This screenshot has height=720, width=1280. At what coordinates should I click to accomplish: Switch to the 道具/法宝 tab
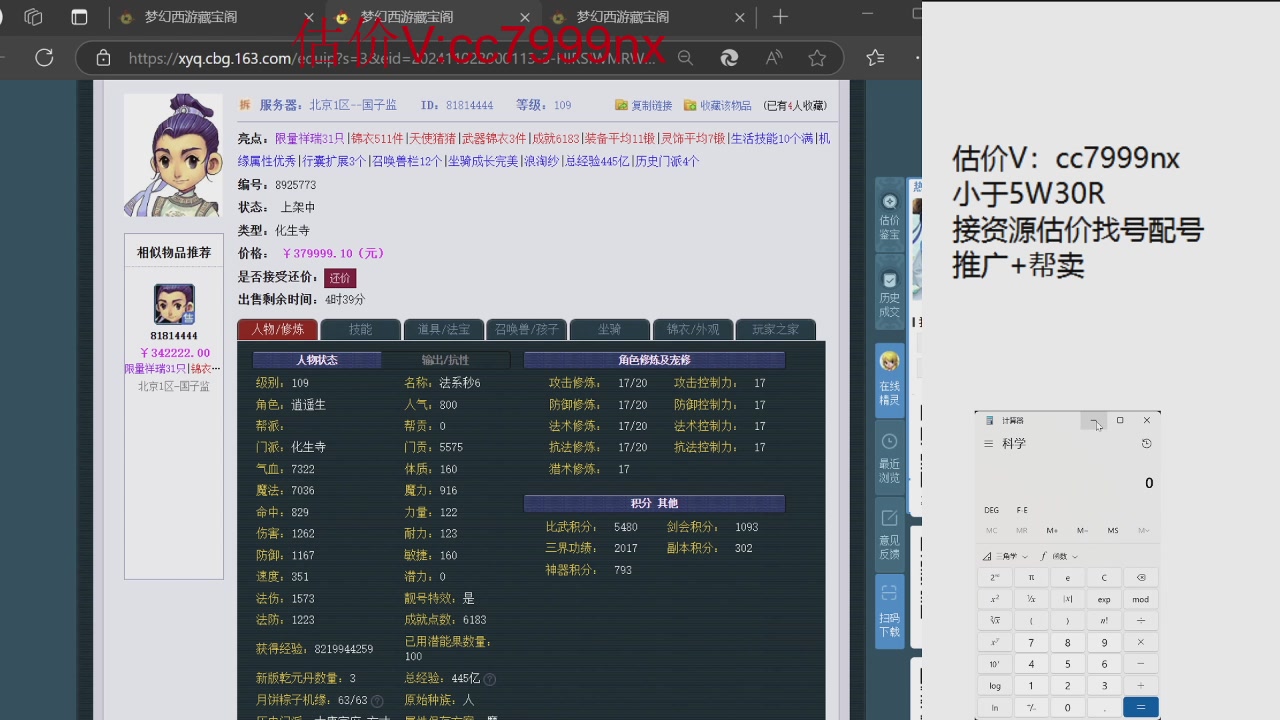tap(443, 329)
